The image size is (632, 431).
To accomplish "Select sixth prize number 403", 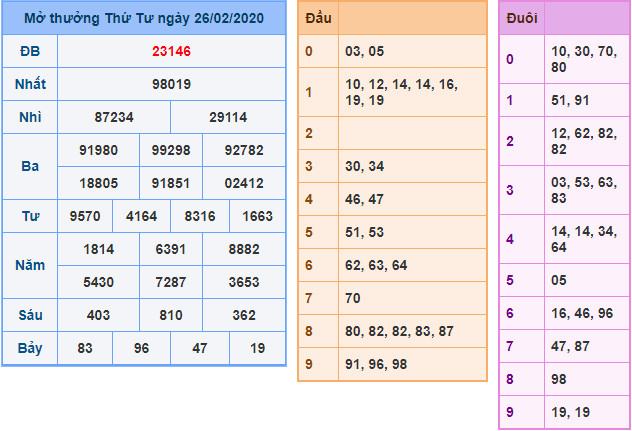I will 99,315.
